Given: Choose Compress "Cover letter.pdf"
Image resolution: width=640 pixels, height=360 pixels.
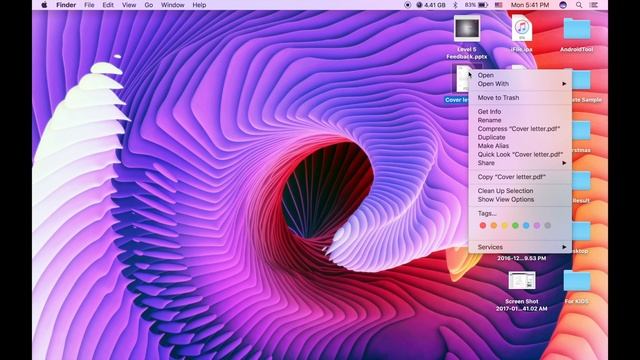Looking at the screenshot, I should [520, 129].
